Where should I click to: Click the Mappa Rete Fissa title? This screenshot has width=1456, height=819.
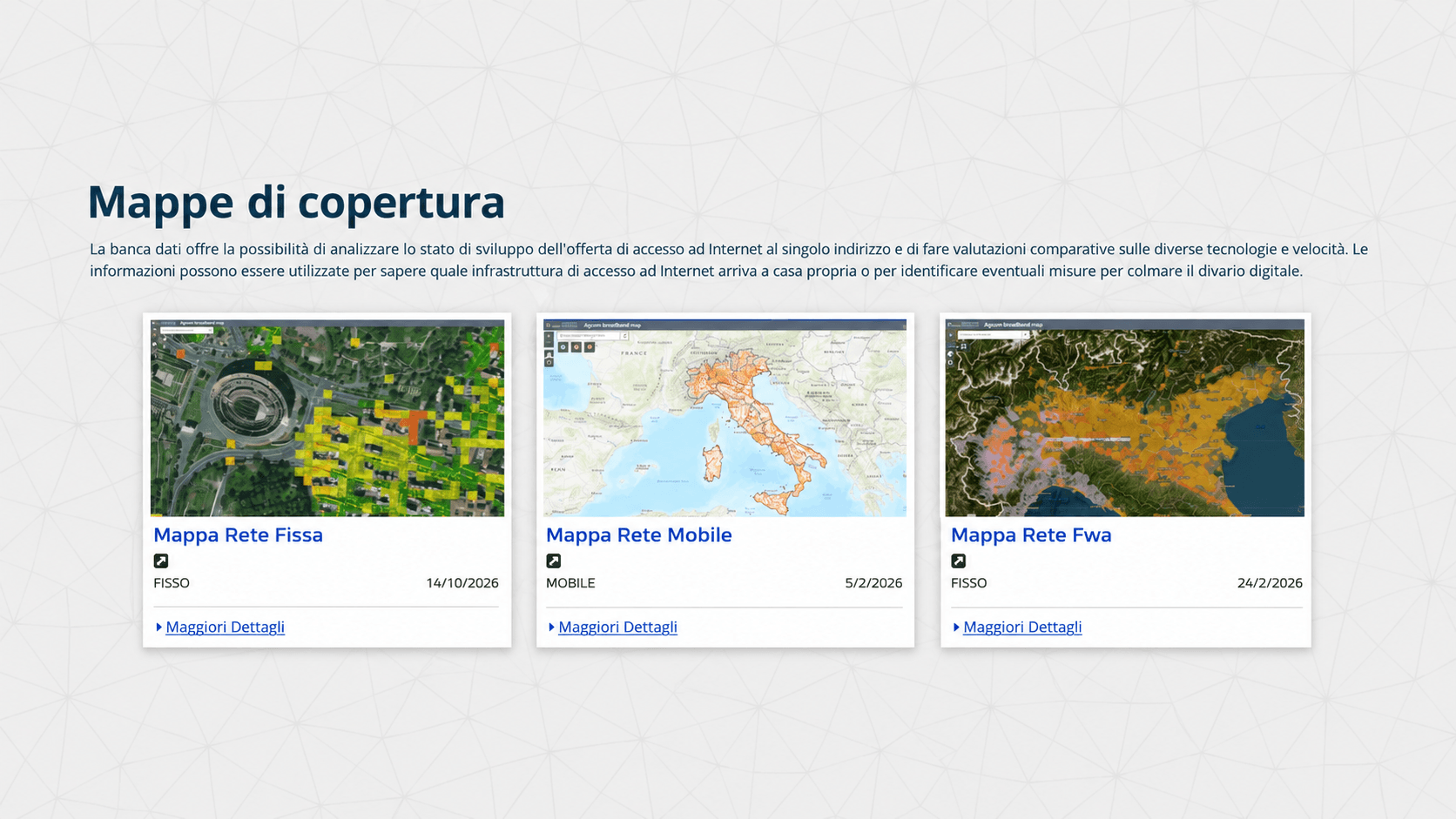pos(238,534)
